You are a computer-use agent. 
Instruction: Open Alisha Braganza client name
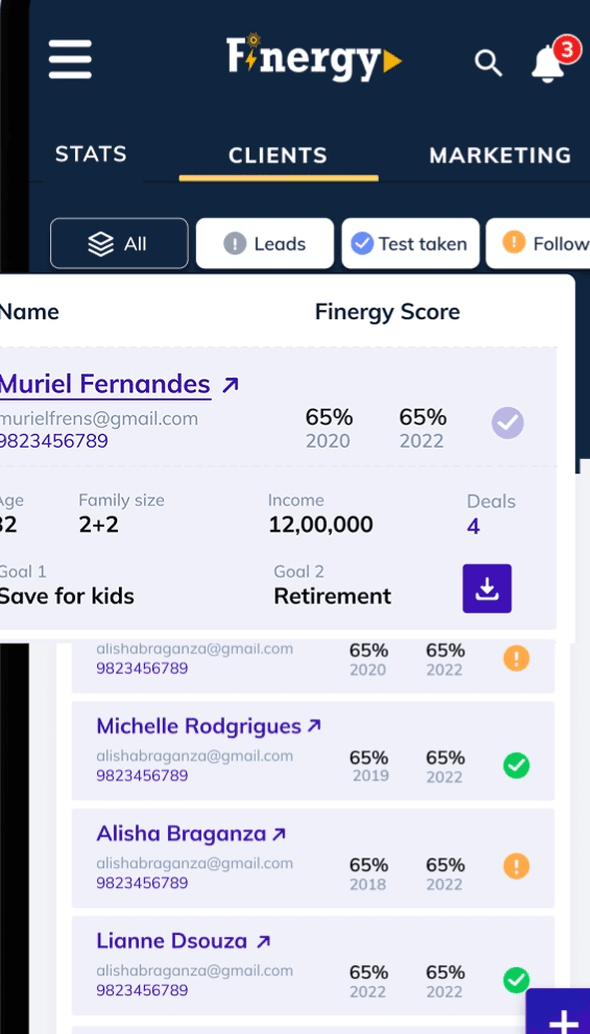181,834
